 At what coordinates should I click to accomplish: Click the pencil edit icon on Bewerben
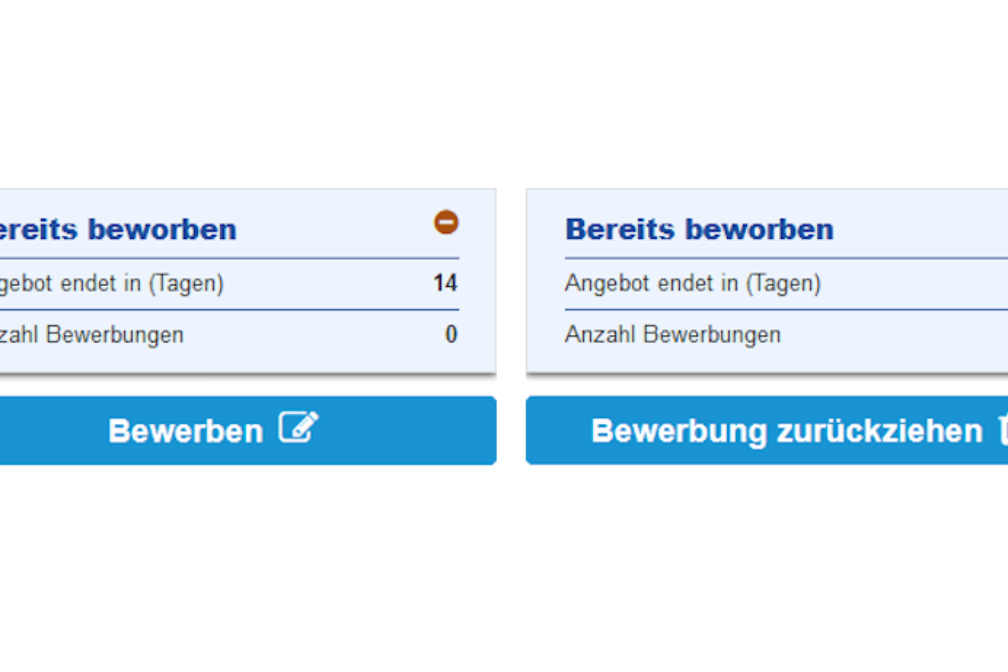pos(298,427)
